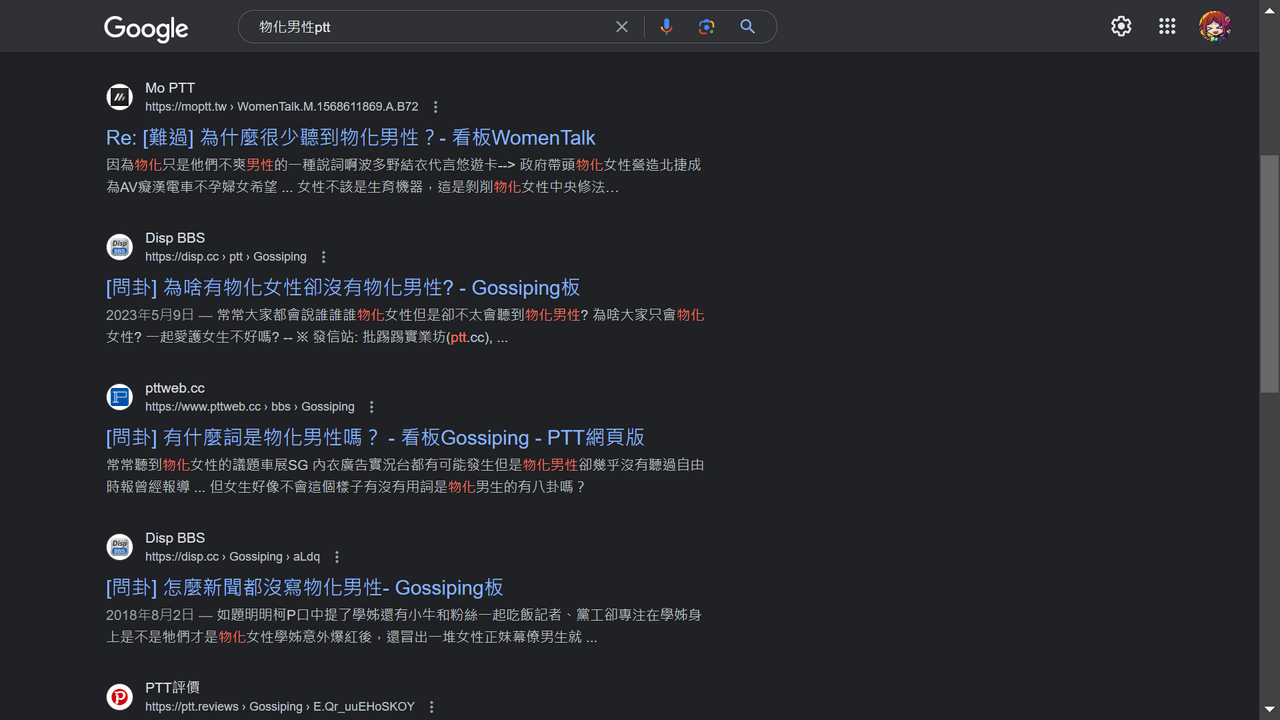Image resolution: width=1280 pixels, height=720 pixels.
Task: Clear the search box text
Action: pos(622,27)
